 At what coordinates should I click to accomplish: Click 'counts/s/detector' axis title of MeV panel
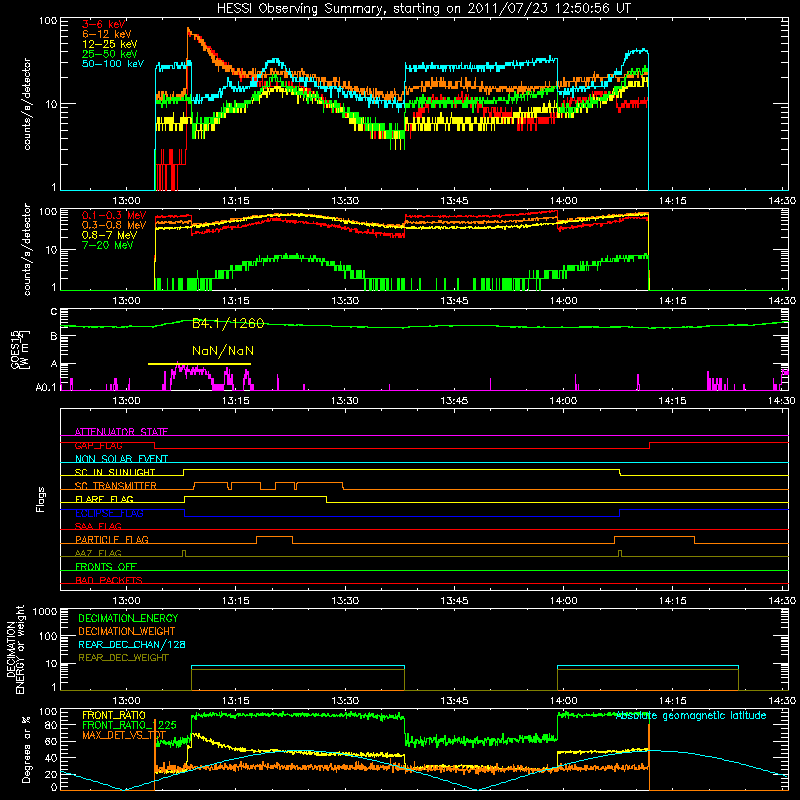click(27, 250)
